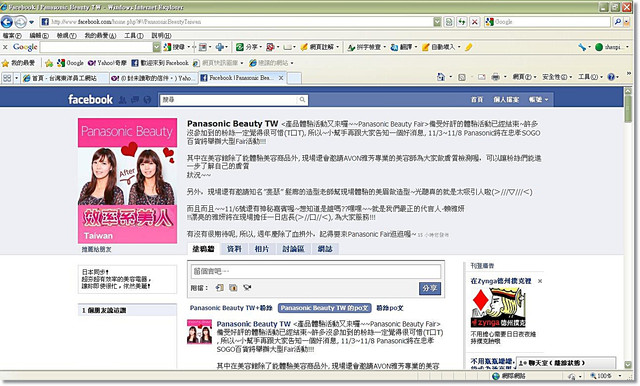640x386 pixels.
Task: Click the 留個言吧 wall post input
Action: 316,271
